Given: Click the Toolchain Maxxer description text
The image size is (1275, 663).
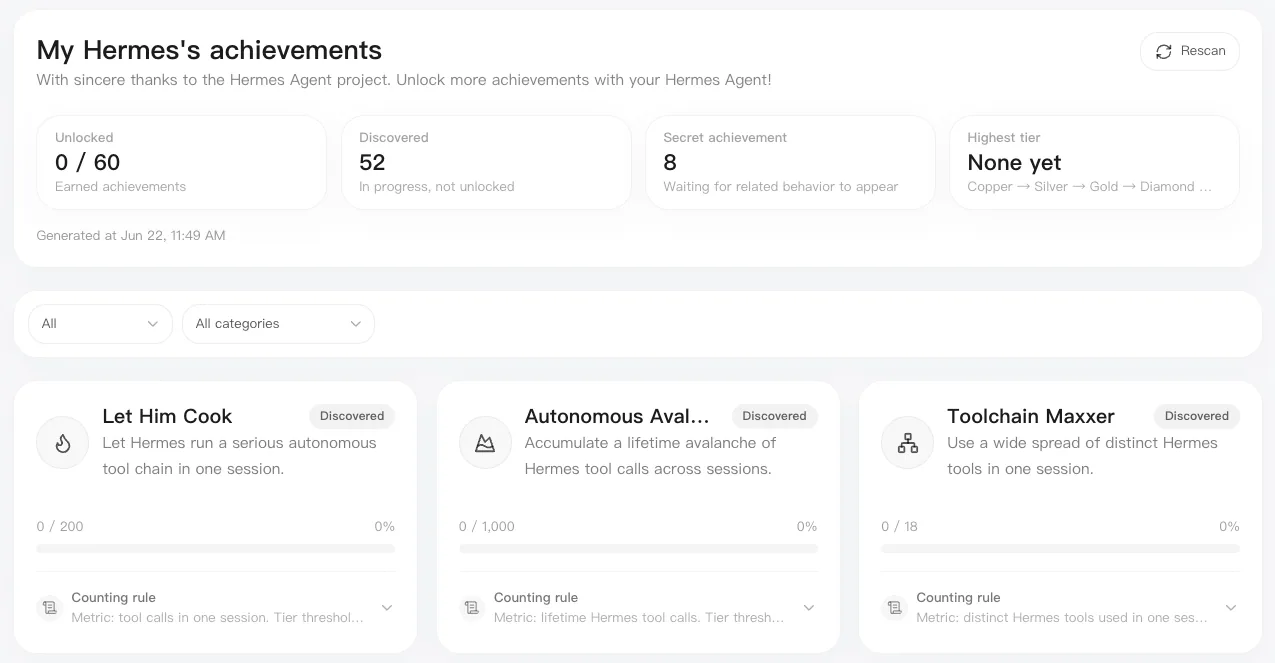Looking at the screenshot, I should tap(1082, 456).
